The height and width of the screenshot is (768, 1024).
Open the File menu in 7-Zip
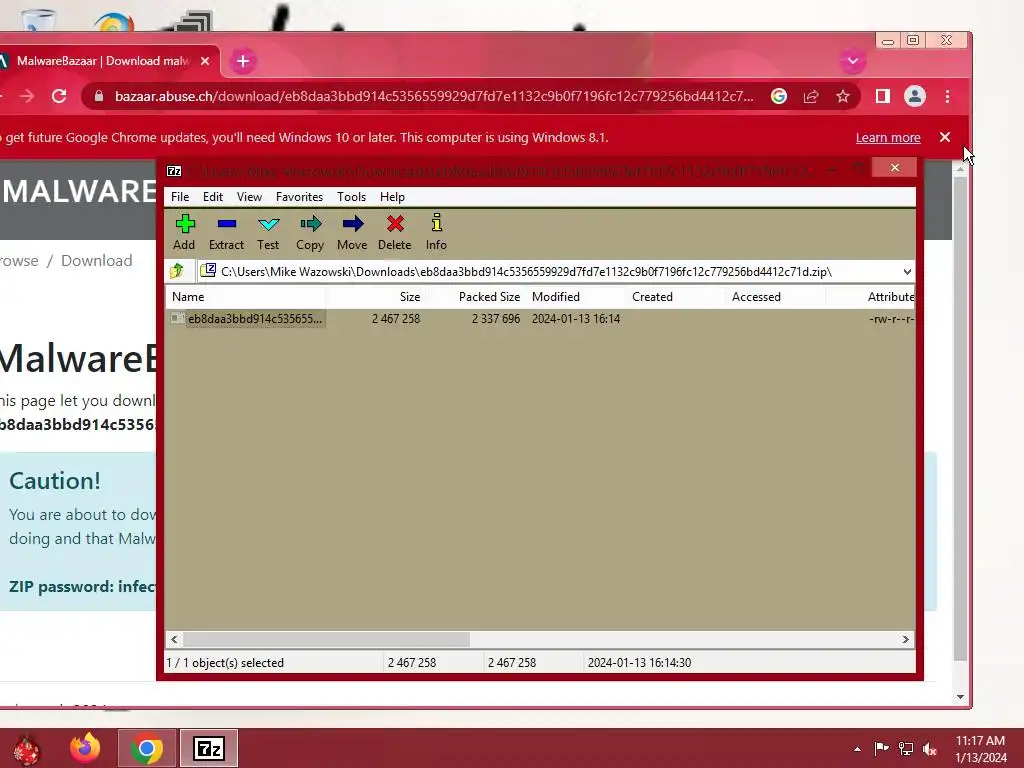[x=180, y=197]
